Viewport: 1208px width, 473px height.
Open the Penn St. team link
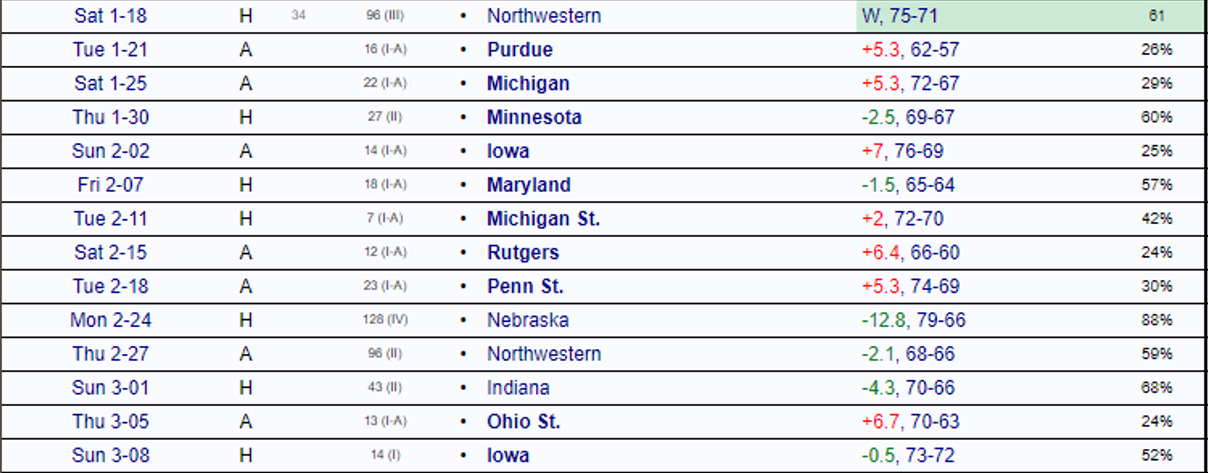click(525, 287)
